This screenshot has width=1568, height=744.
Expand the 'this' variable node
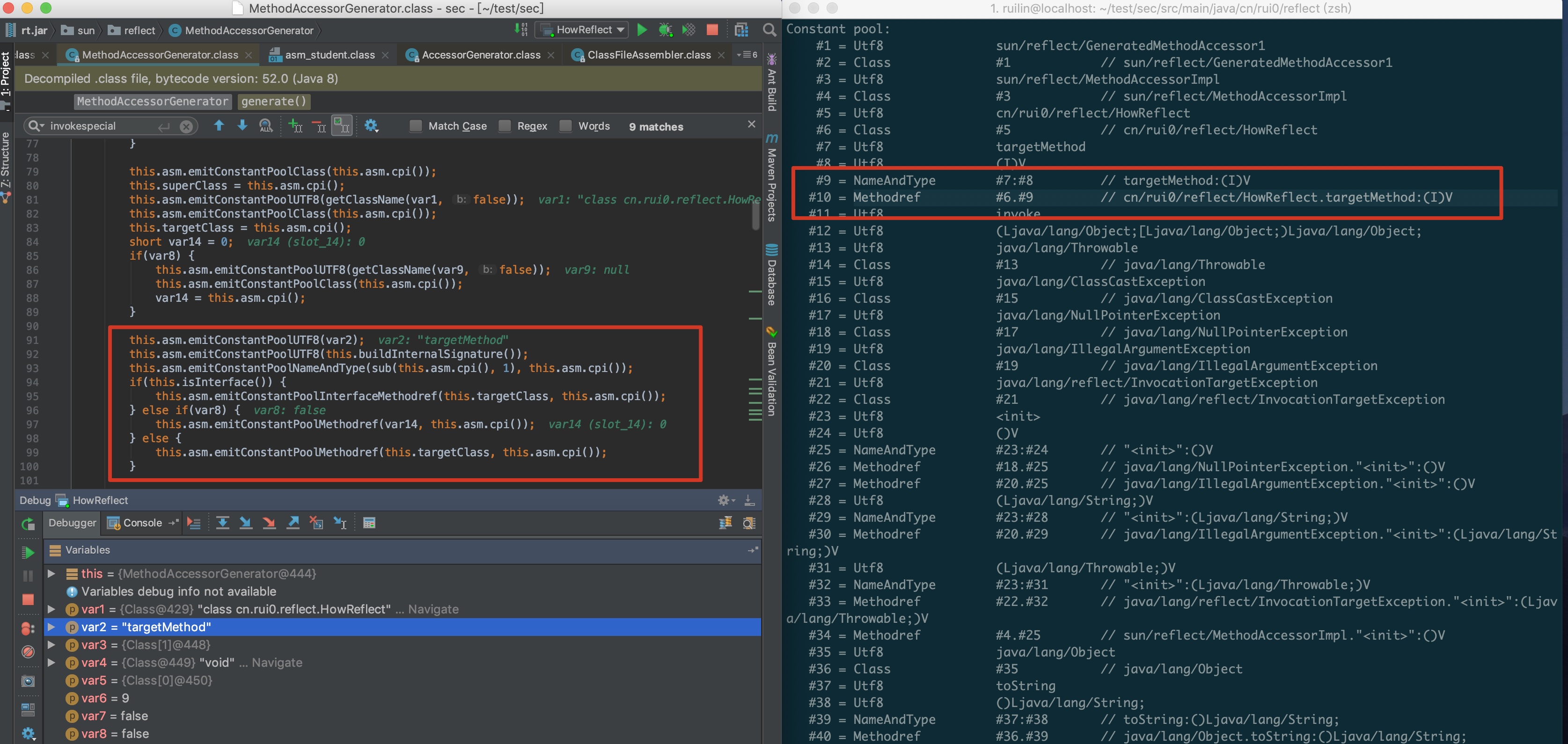click(x=52, y=574)
